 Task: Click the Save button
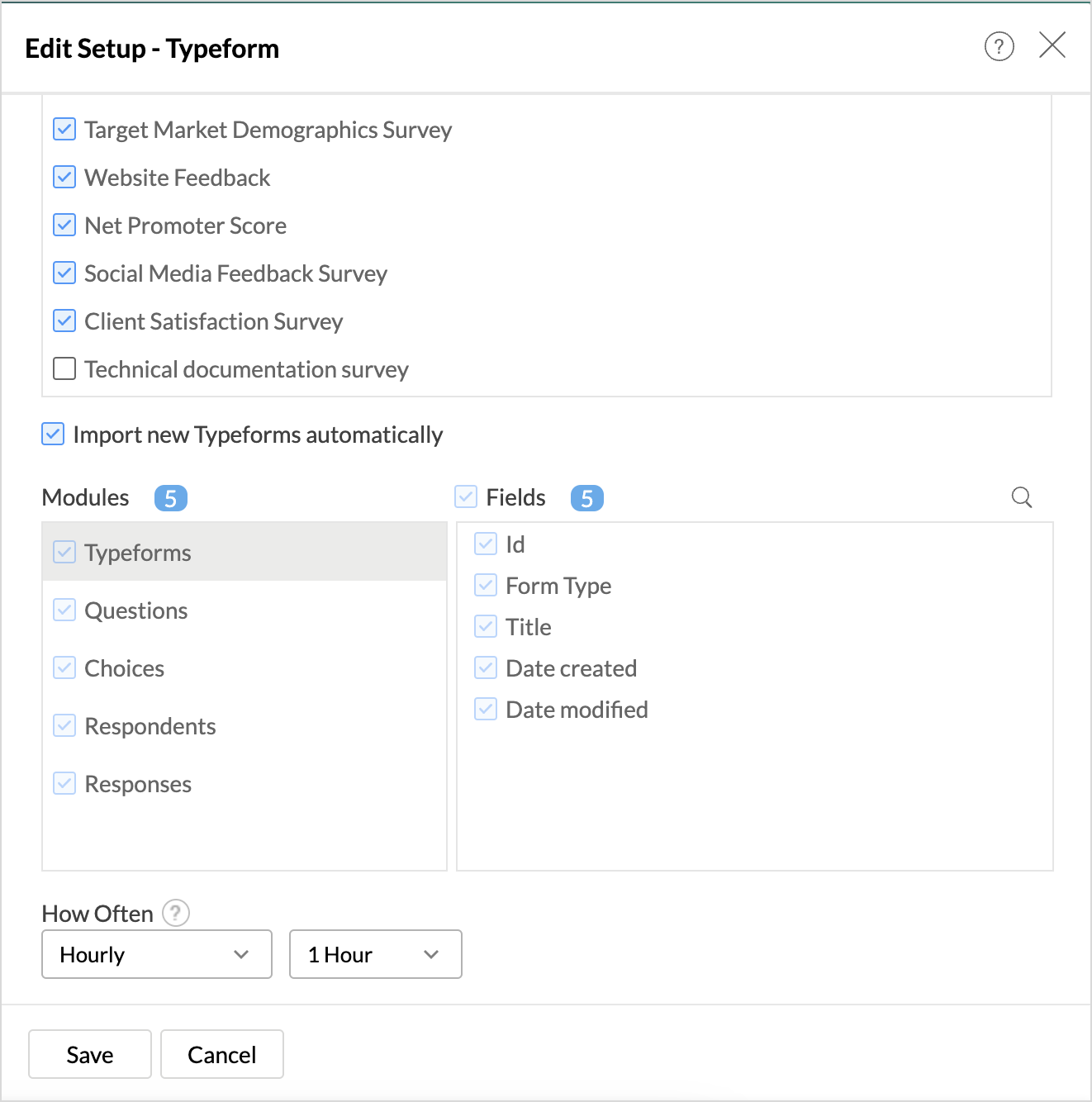pyautogui.click(x=90, y=1054)
